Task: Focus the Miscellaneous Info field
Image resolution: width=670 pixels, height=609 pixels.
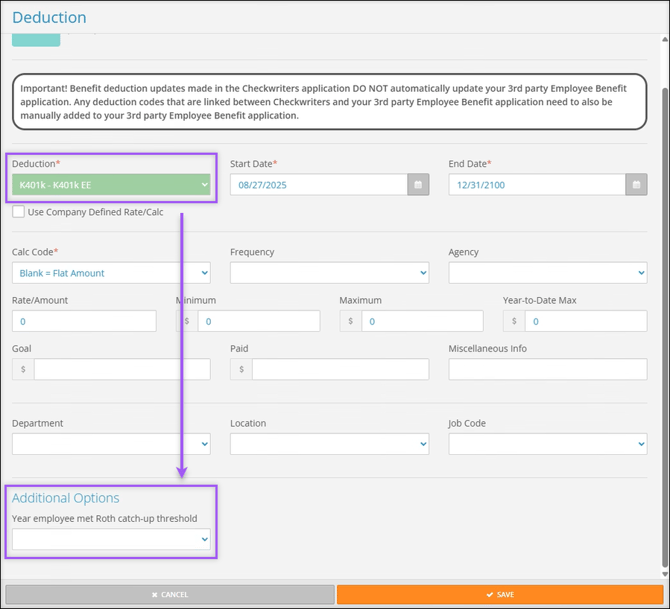Action: click(x=548, y=369)
